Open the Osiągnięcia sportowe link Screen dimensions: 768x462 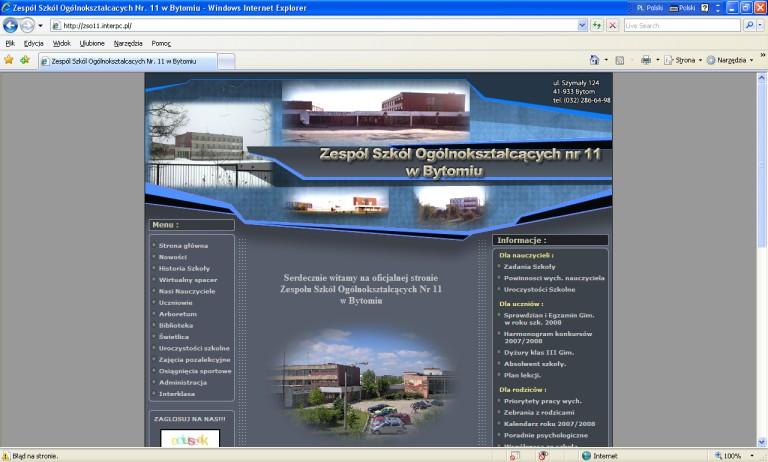[x=195, y=371]
